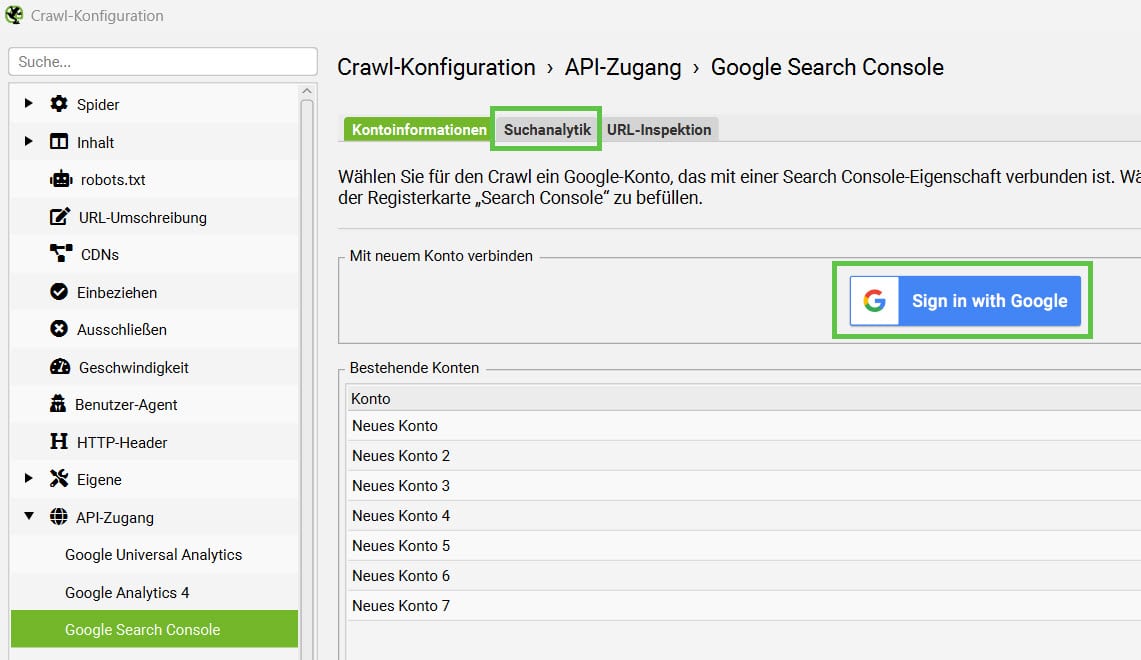Image resolution: width=1141 pixels, height=660 pixels.
Task: Select API-Zugang in the sidebar
Action: point(115,517)
